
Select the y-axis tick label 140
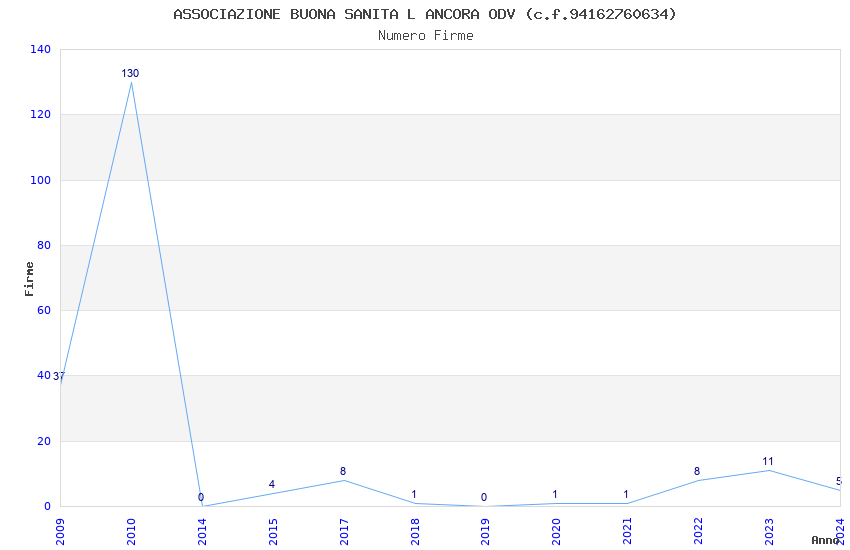[40, 49]
